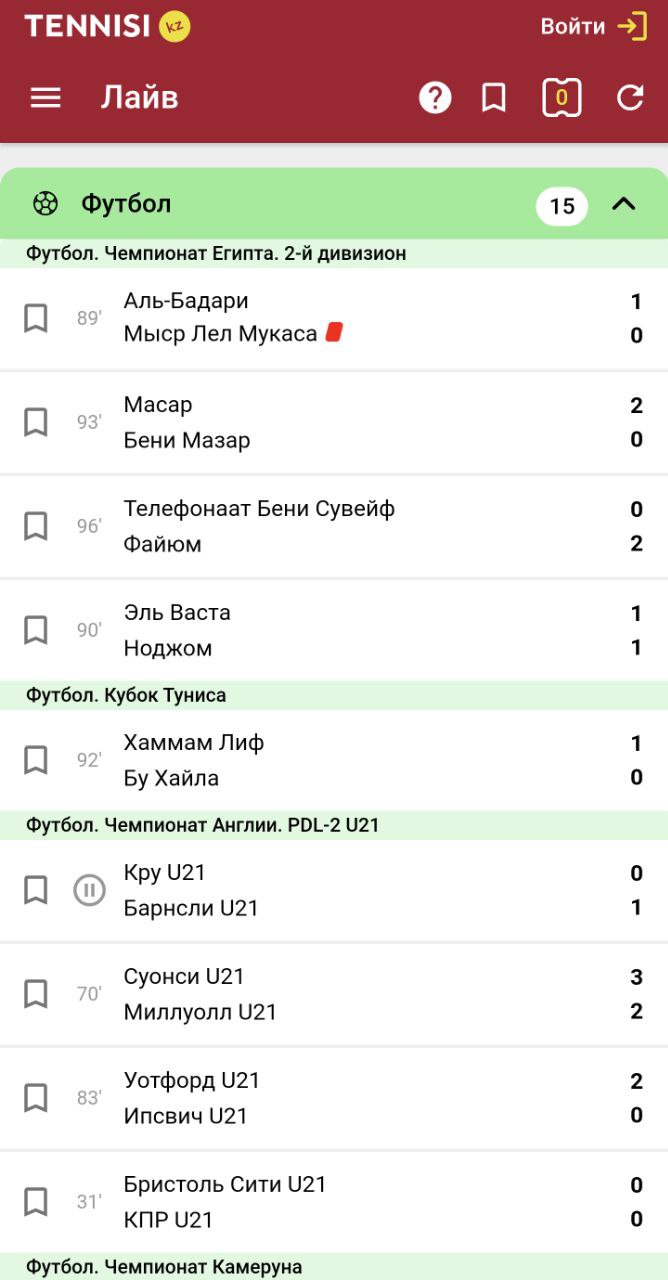Image resolution: width=668 pixels, height=1280 pixels.
Task: Bookmark the Хаммам Лиф match
Action: point(36,760)
